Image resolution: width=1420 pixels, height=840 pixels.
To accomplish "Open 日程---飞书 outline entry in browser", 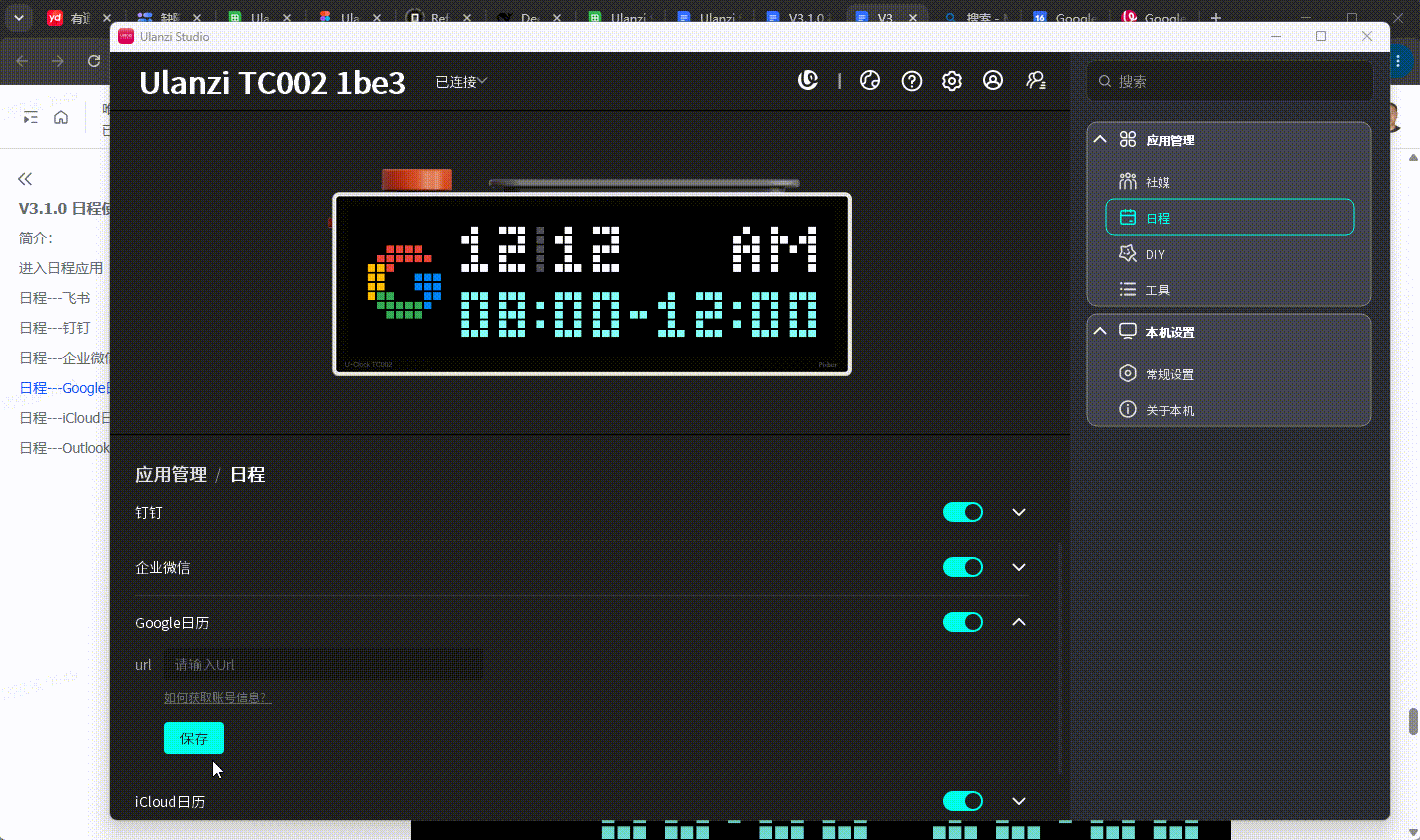I will click(x=55, y=298).
